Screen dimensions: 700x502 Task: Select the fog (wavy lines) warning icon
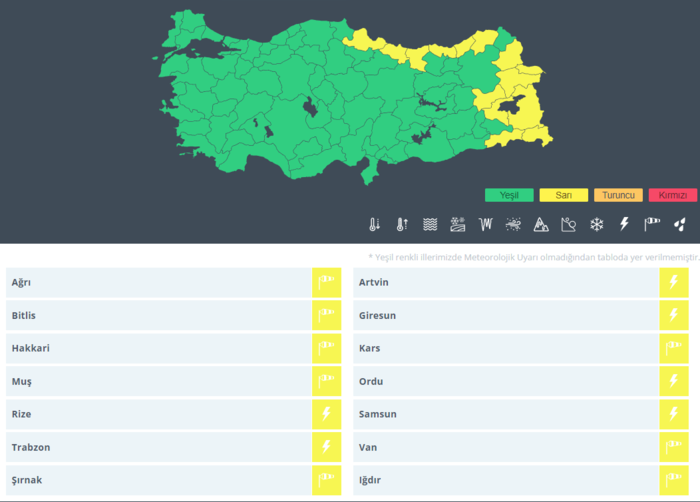[x=430, y=224]
